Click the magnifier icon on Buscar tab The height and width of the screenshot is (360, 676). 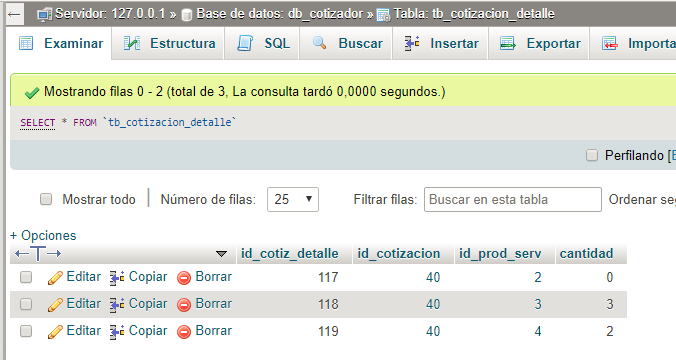pos(319,42)
